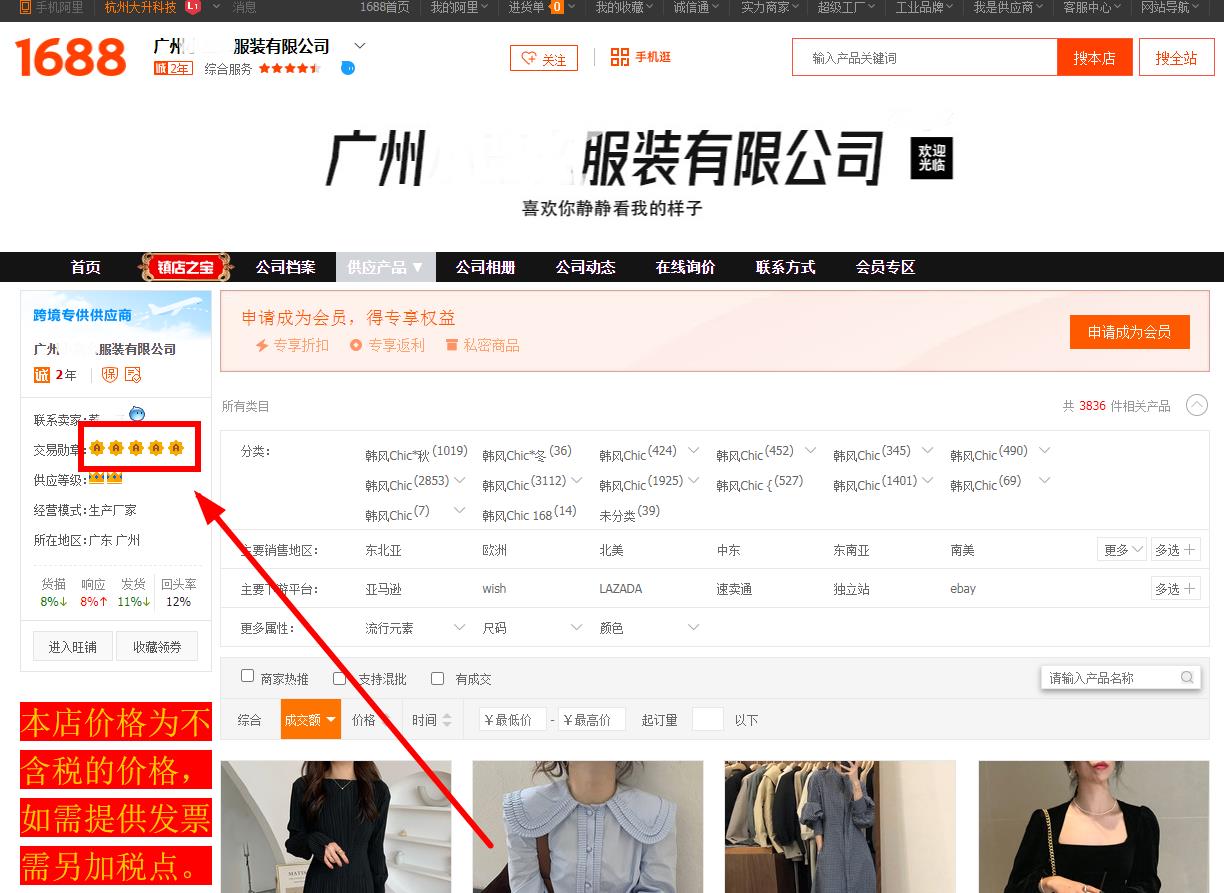Tick the 支持混批 checkbox

click(340, 678)
